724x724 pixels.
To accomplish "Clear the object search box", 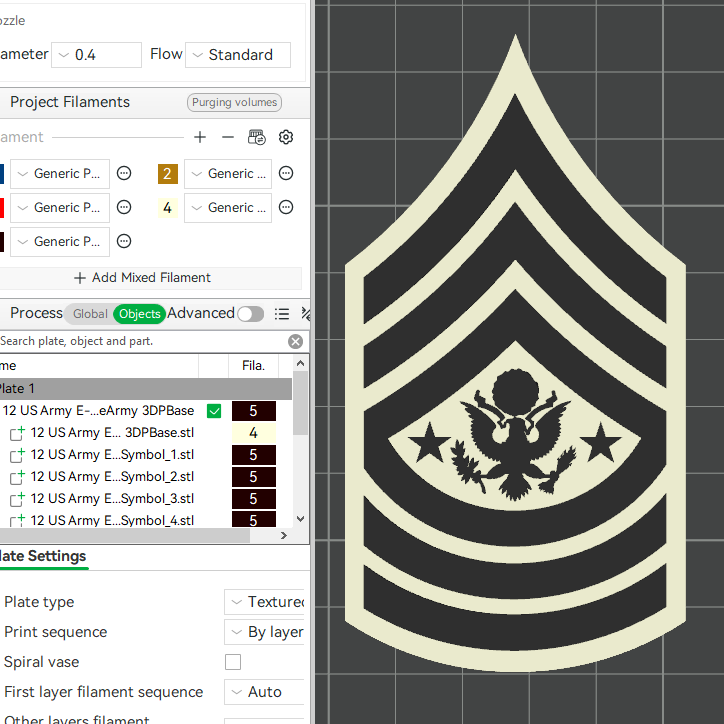I will [296, 342].
